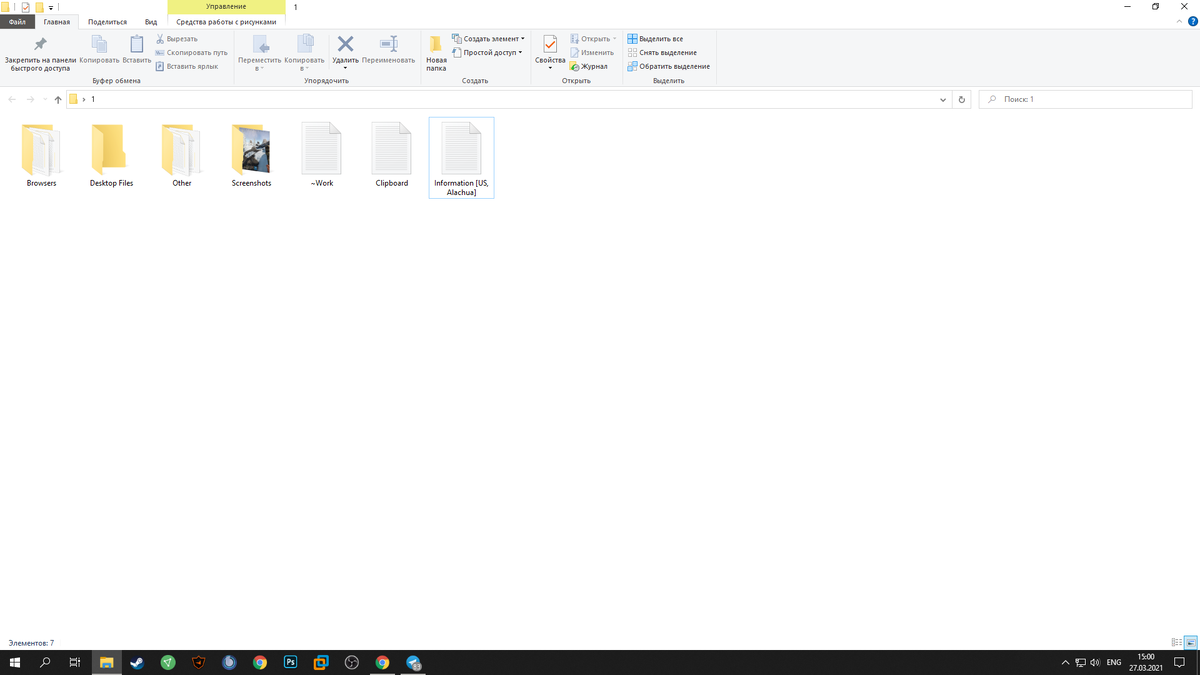1200x675 pixels.
Task: Click the Вставить (Paste) ribbon icon
Action: point(137,48)
